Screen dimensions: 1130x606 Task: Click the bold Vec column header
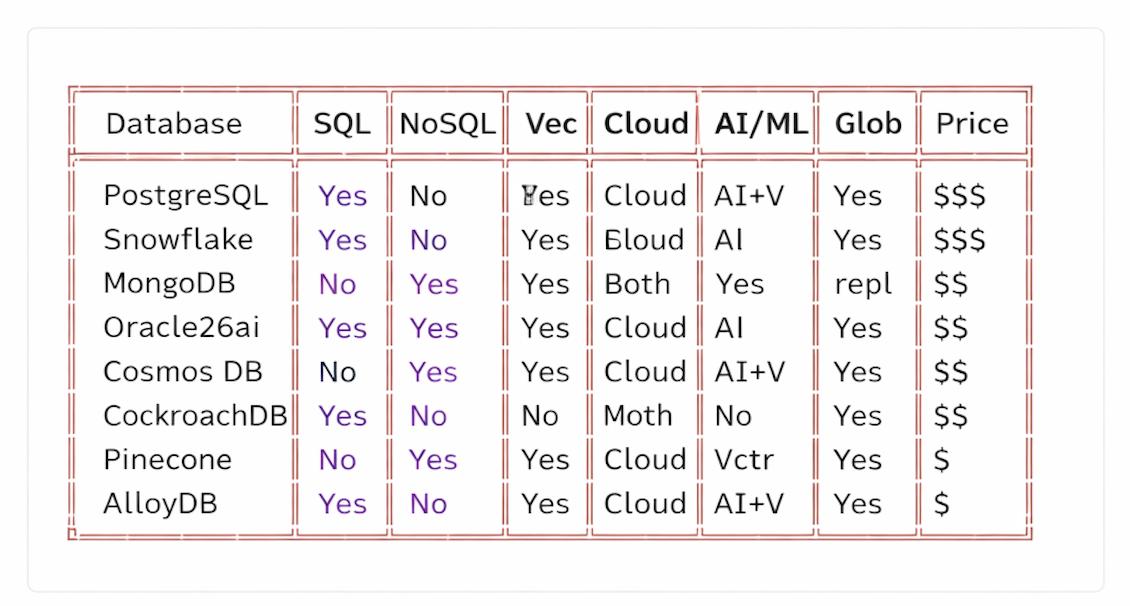click(x=551, y=124)
